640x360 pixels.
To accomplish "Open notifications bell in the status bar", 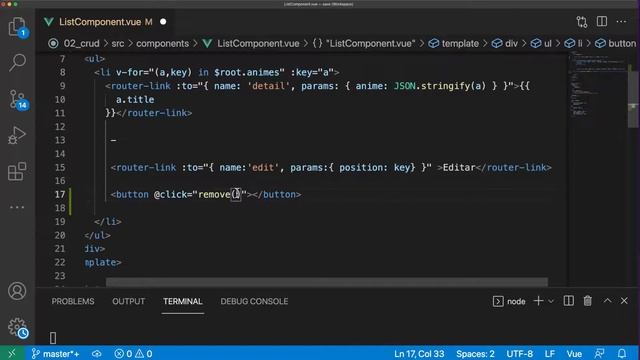I will click(x=622, y=353).
